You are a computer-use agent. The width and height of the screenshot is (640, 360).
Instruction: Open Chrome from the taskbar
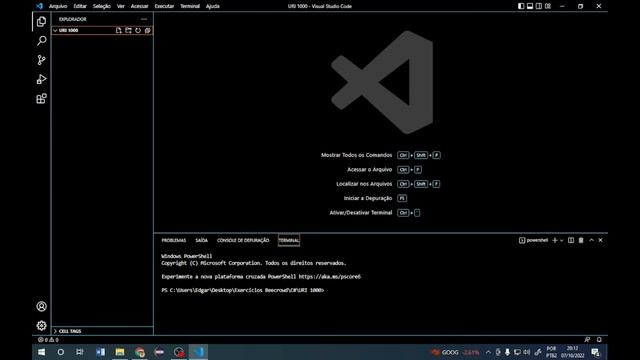click(140, 352)
